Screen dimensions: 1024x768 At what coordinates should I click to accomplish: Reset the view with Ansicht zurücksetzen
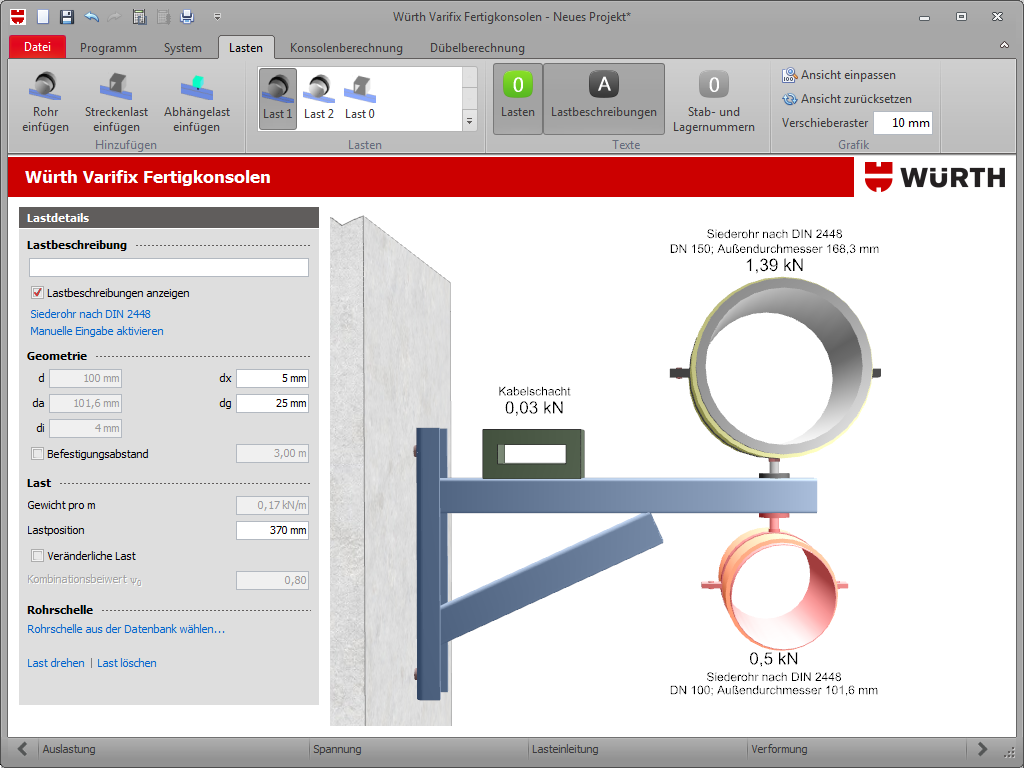click(847, 99)
